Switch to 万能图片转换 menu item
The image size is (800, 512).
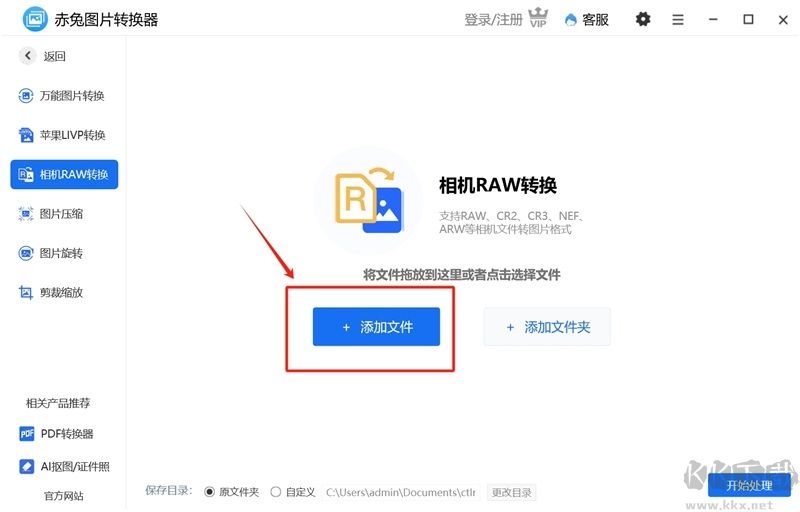64,95
